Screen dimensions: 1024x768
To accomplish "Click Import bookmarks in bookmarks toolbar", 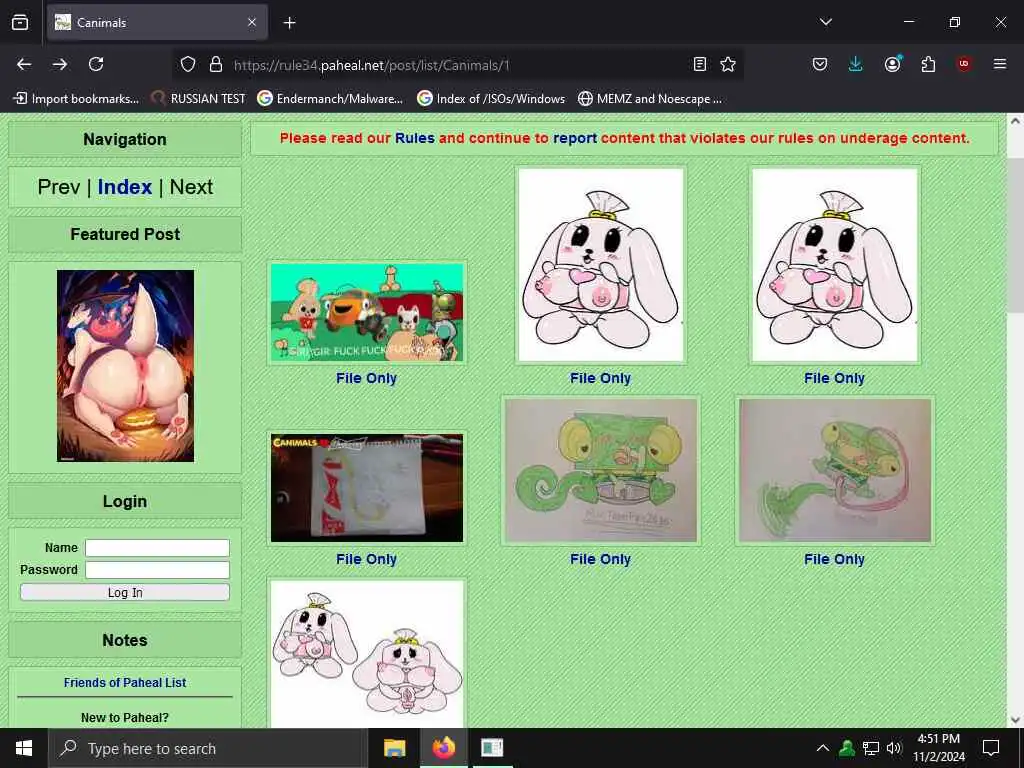I will 76,99.
